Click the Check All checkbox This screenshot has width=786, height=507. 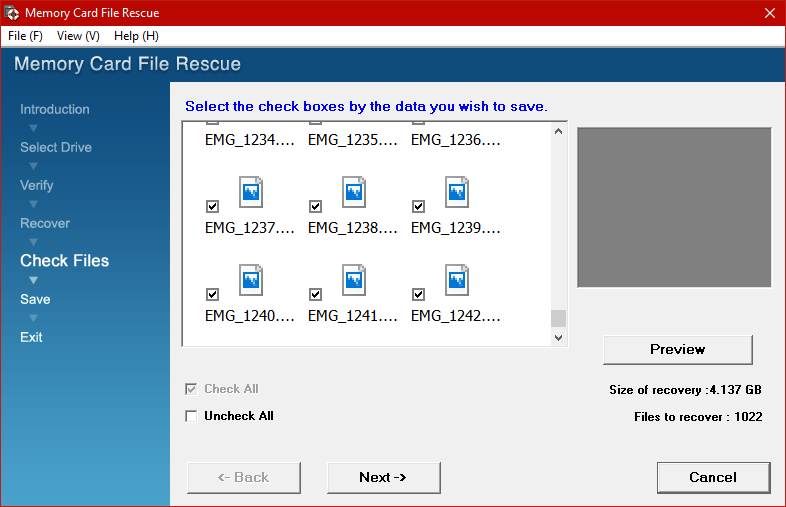point(191,389)
